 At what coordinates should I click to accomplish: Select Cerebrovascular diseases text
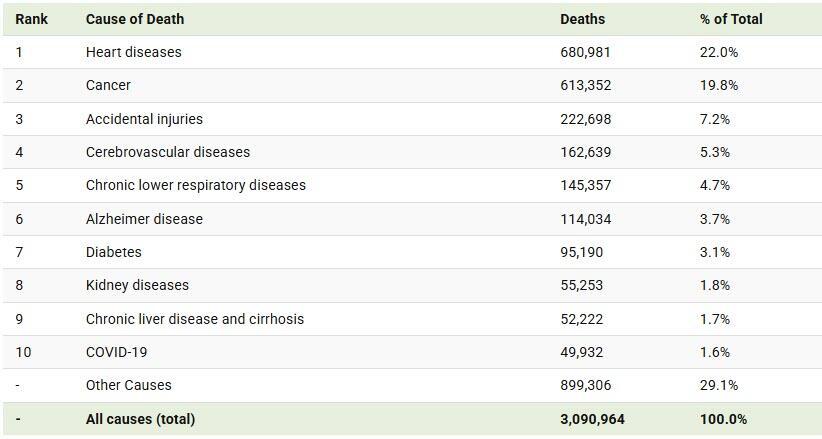tap(168, 152)
